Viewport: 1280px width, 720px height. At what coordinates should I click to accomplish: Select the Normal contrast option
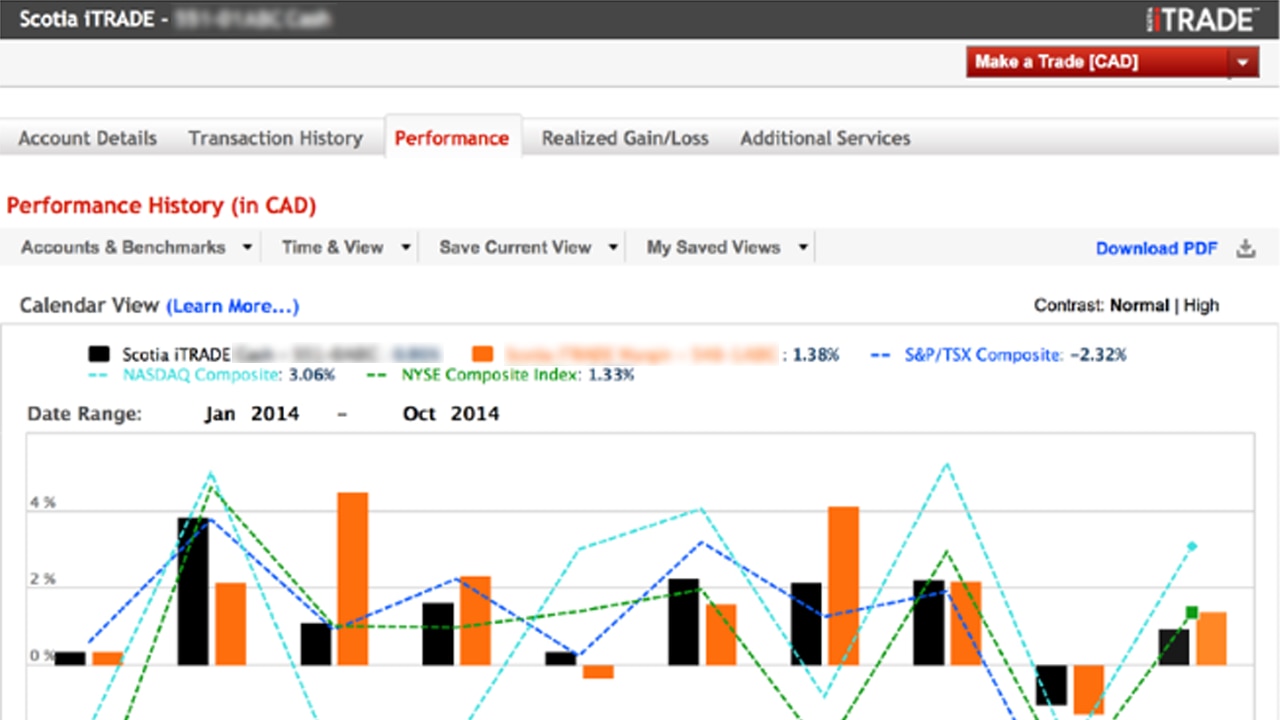(x=1139, y=305)
